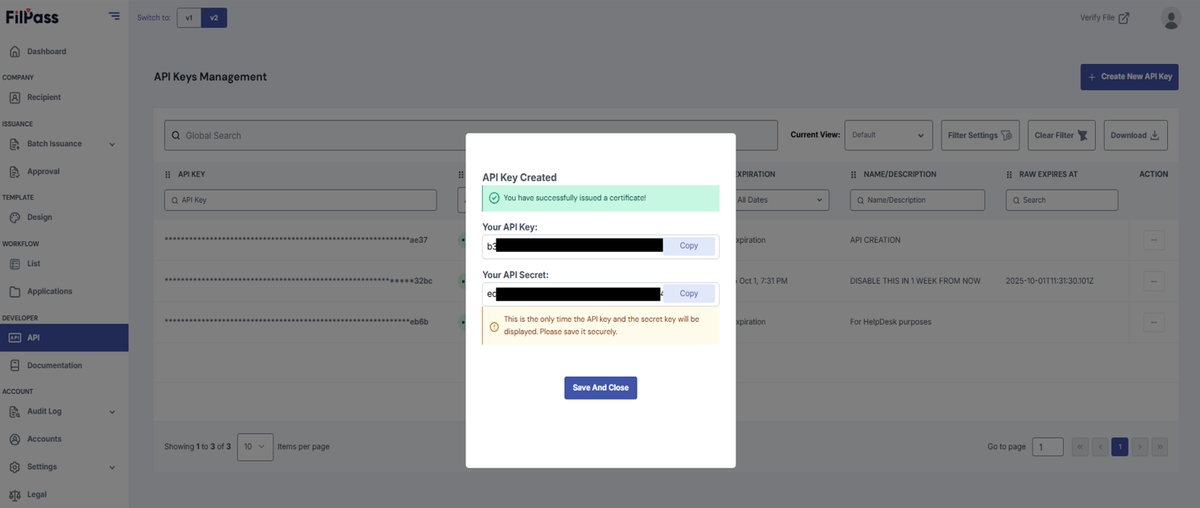Copy the API Secret value
1200x508 pixels.
coord(689,294)
